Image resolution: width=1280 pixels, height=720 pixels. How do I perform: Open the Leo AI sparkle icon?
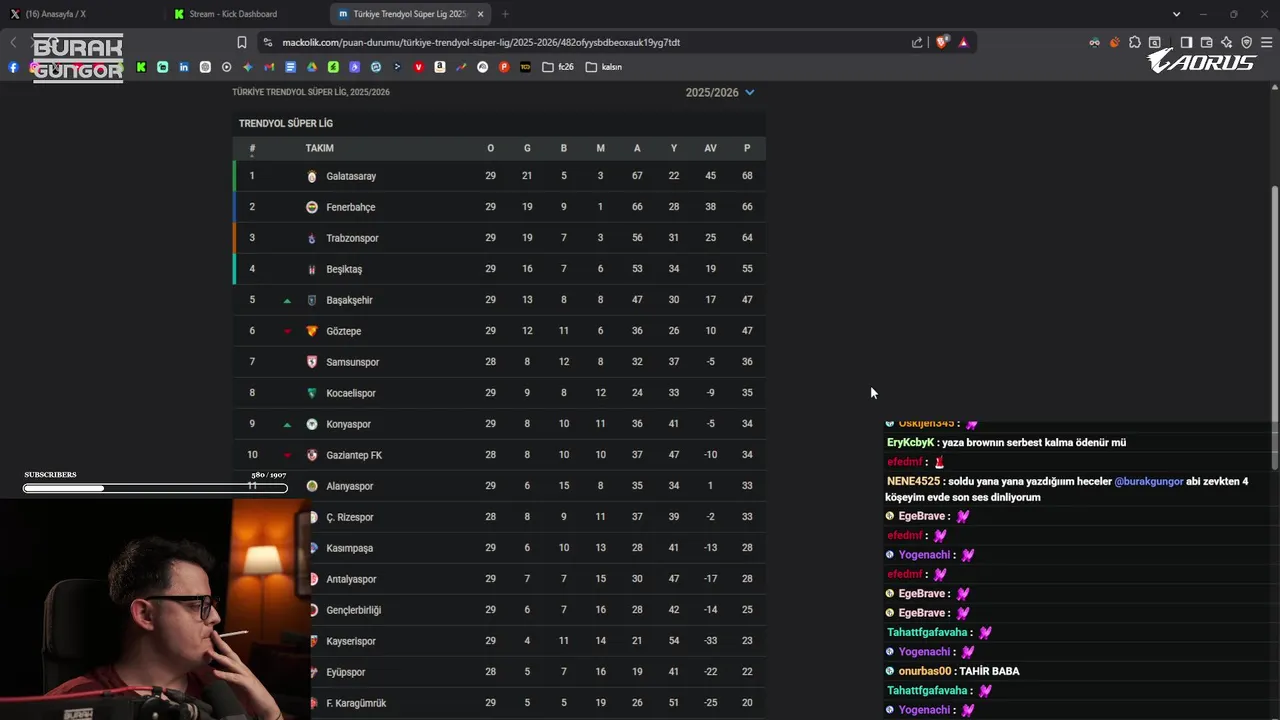[x=1226, y=42]
